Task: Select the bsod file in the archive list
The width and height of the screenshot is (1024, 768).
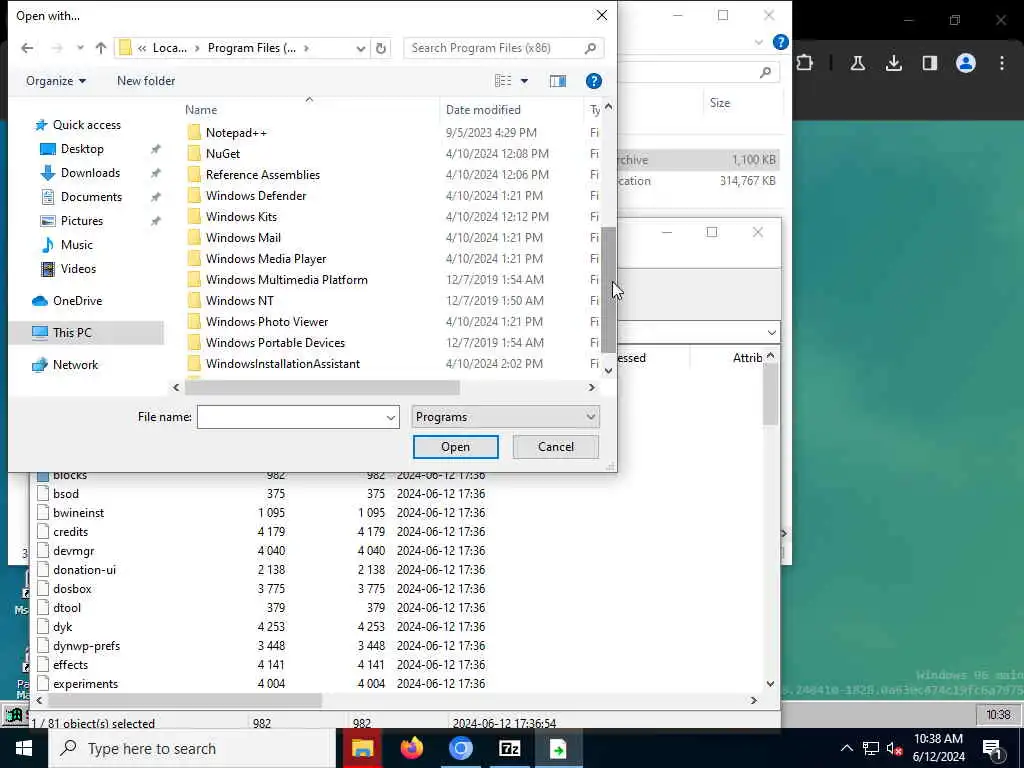Action: [x=65, y=494]
